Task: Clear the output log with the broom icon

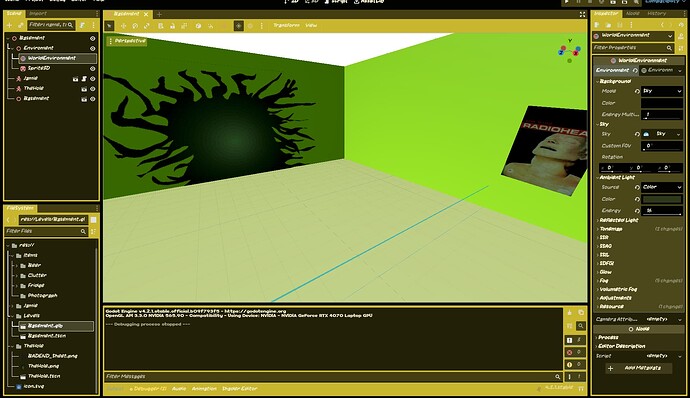Action: 569,313
